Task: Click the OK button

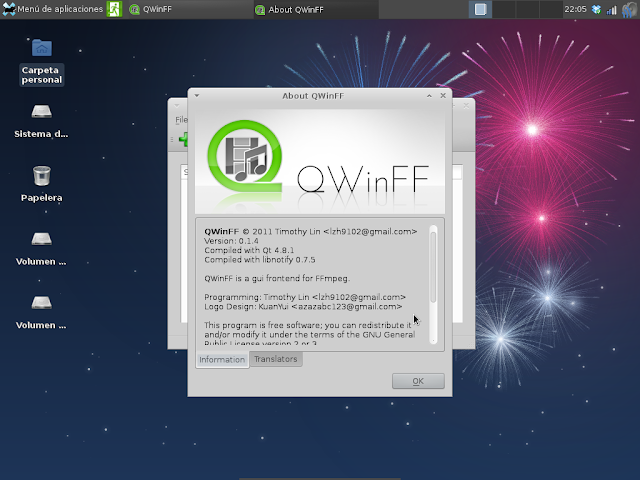Action: point(418,381)
